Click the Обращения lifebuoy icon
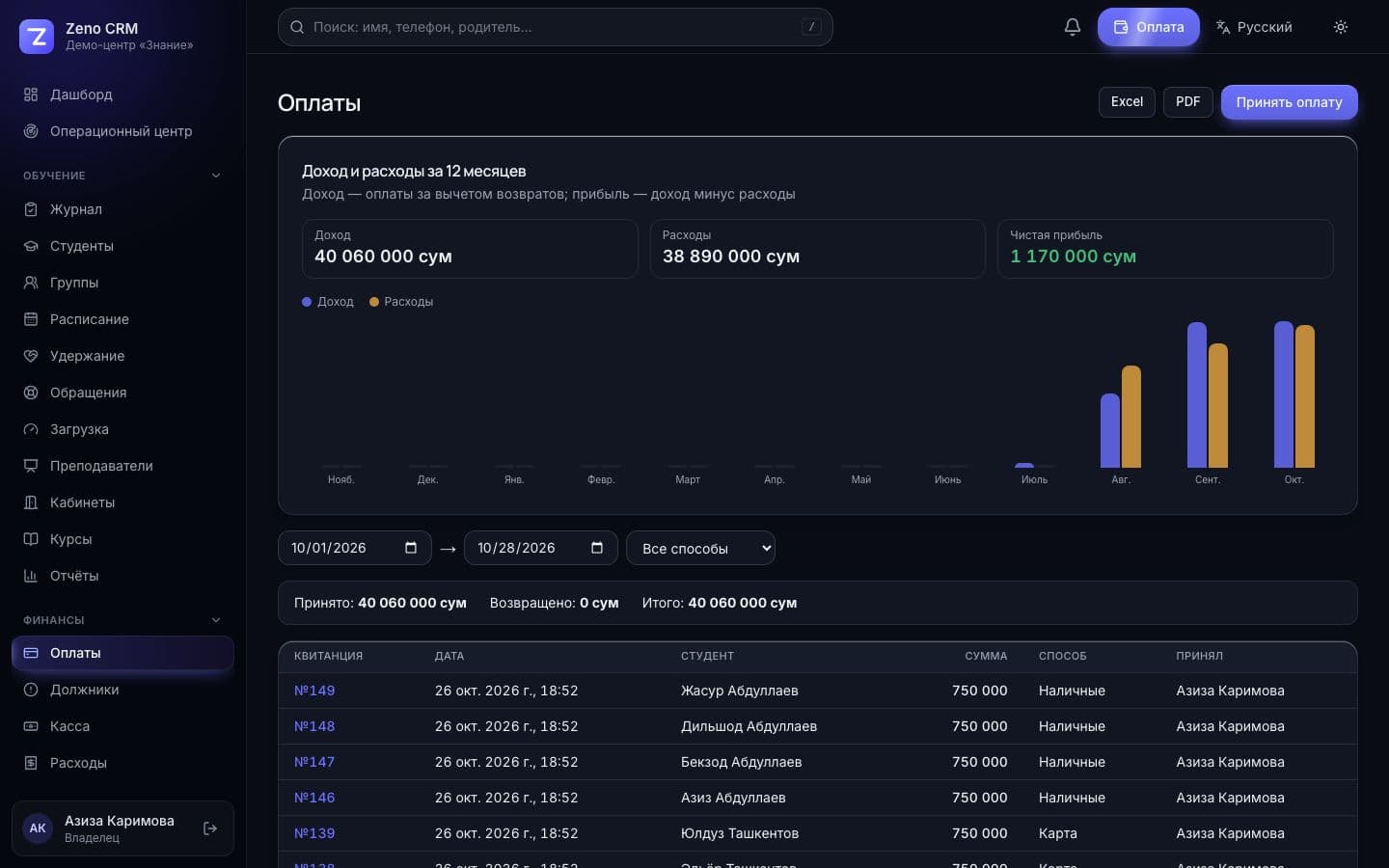This screenshot has height=868, width=1389. click(31, 393)
